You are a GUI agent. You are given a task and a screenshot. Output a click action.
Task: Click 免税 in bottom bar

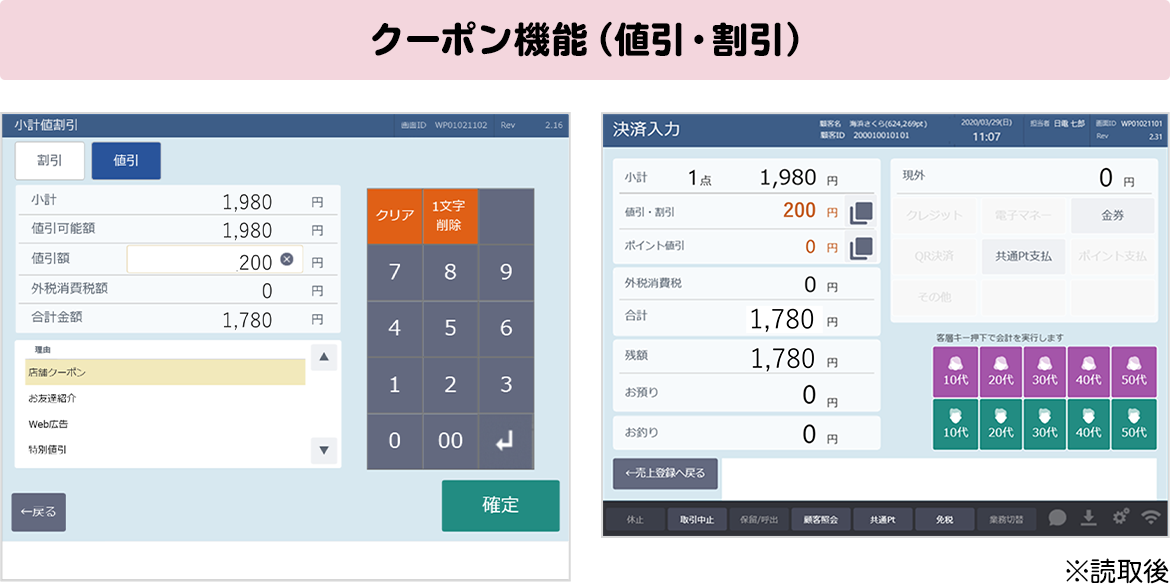(x=944, y=518)
